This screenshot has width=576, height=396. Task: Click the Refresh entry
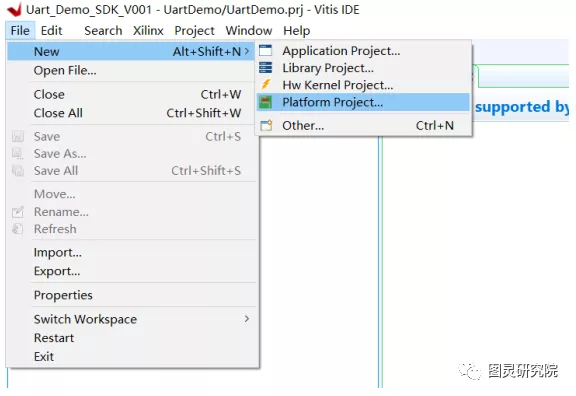pos(130,229)
